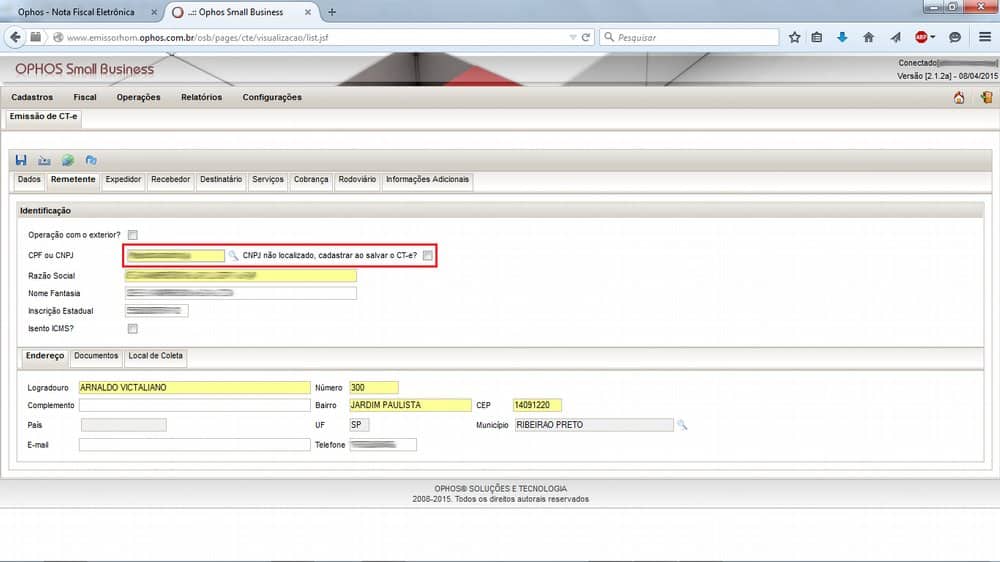1000x562 pixels.
Task: Click the blue folder toolbar icon
Action: 91,160
